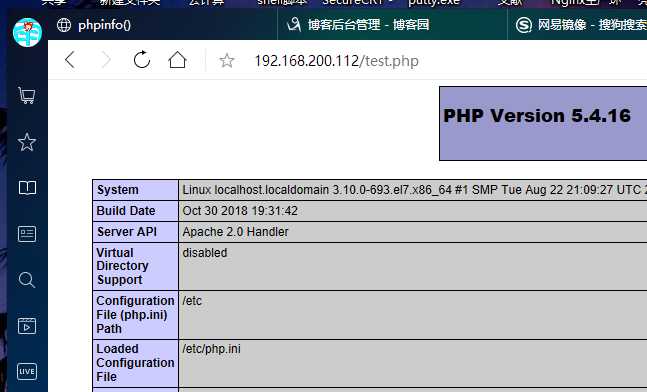Click the globe icon on phpinfo() tab
The image size is (647, 392).
[64, 25]
